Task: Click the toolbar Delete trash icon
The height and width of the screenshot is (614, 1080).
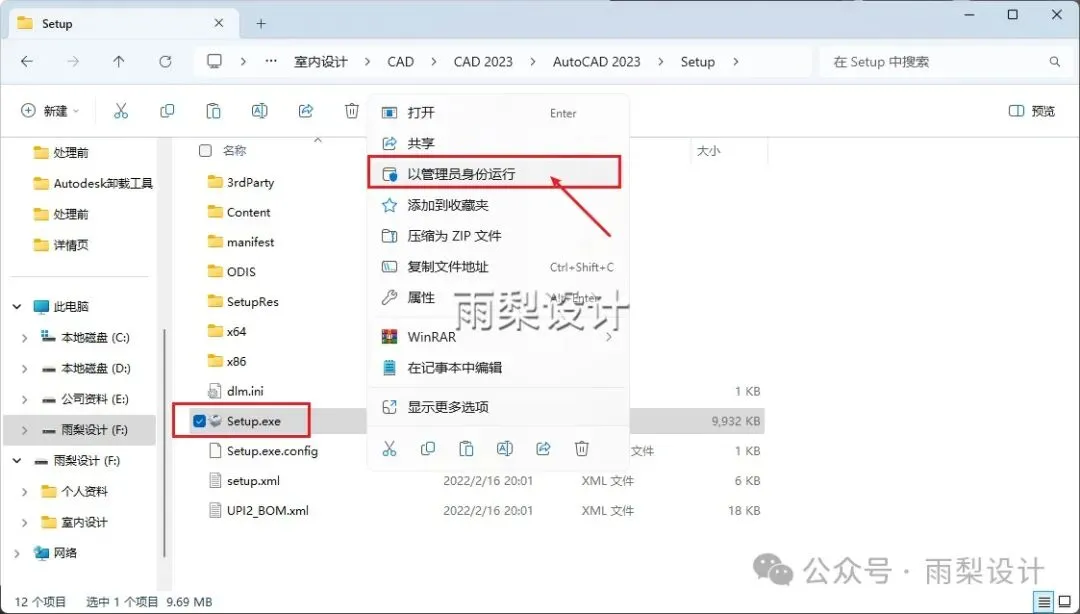Action: click(x=352, y=111)
